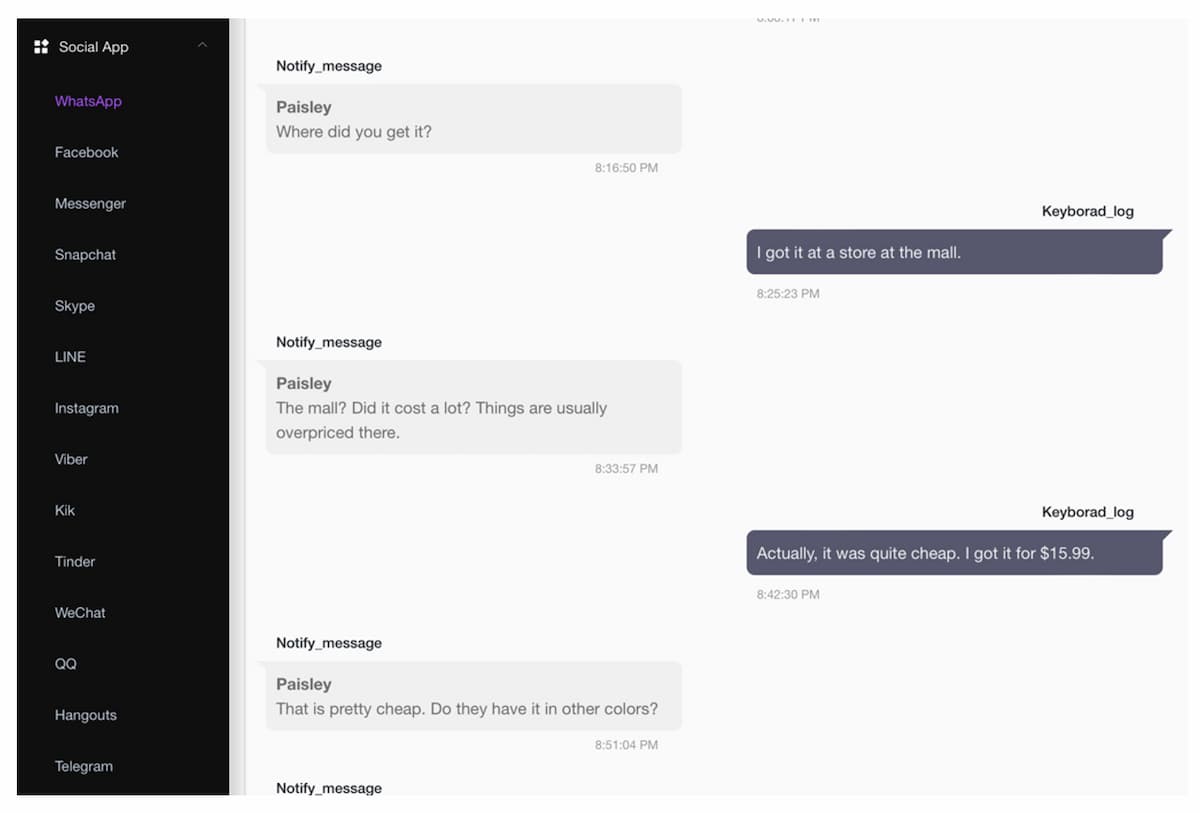Image resolution: width=1200 pixels, height=813 pixels.
Task: Collapse the Social App section chevron
Action: pyautogui.click(x=203, y=45)
